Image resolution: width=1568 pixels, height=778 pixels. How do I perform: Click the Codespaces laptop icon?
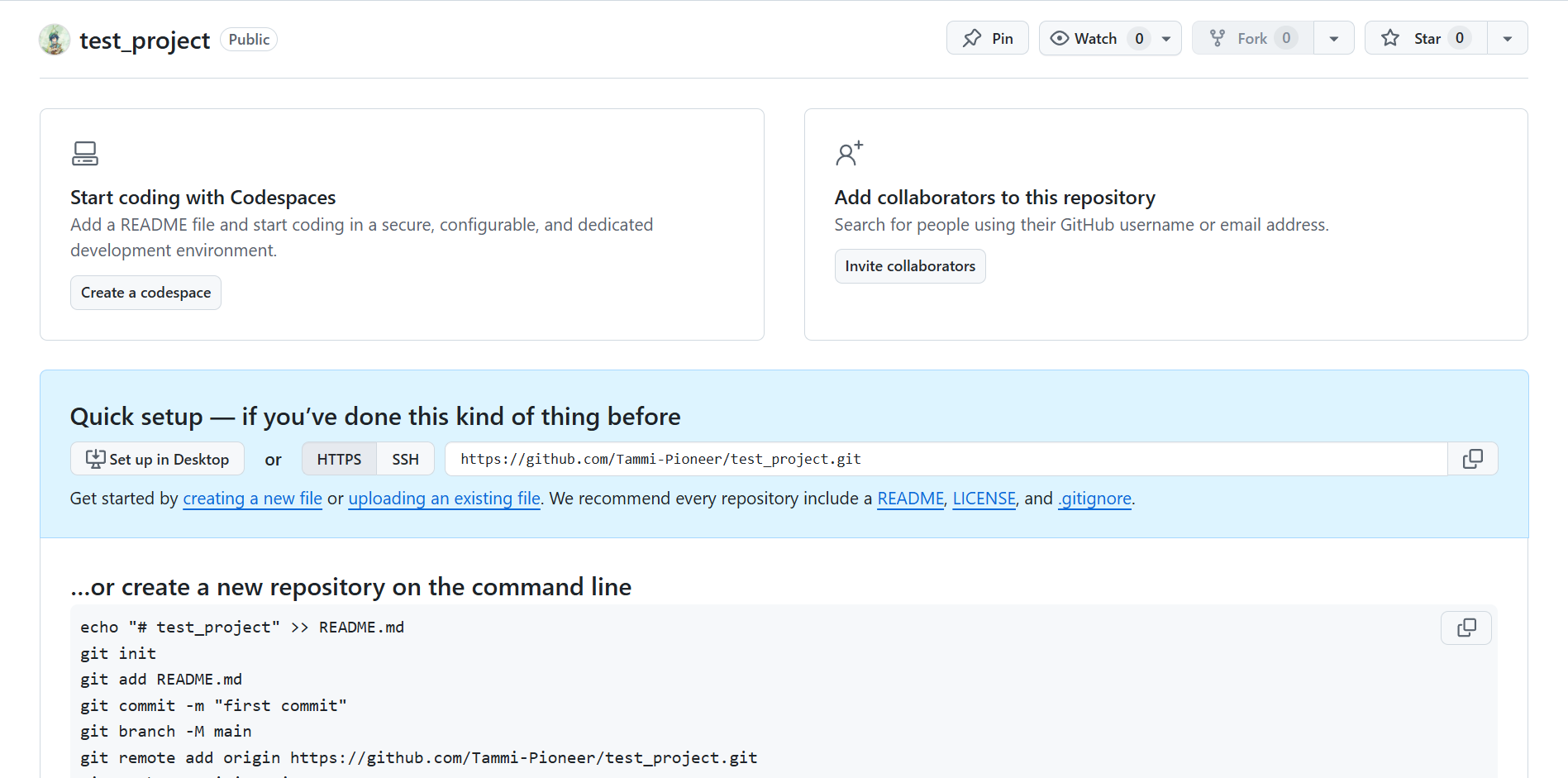point(85,154)
